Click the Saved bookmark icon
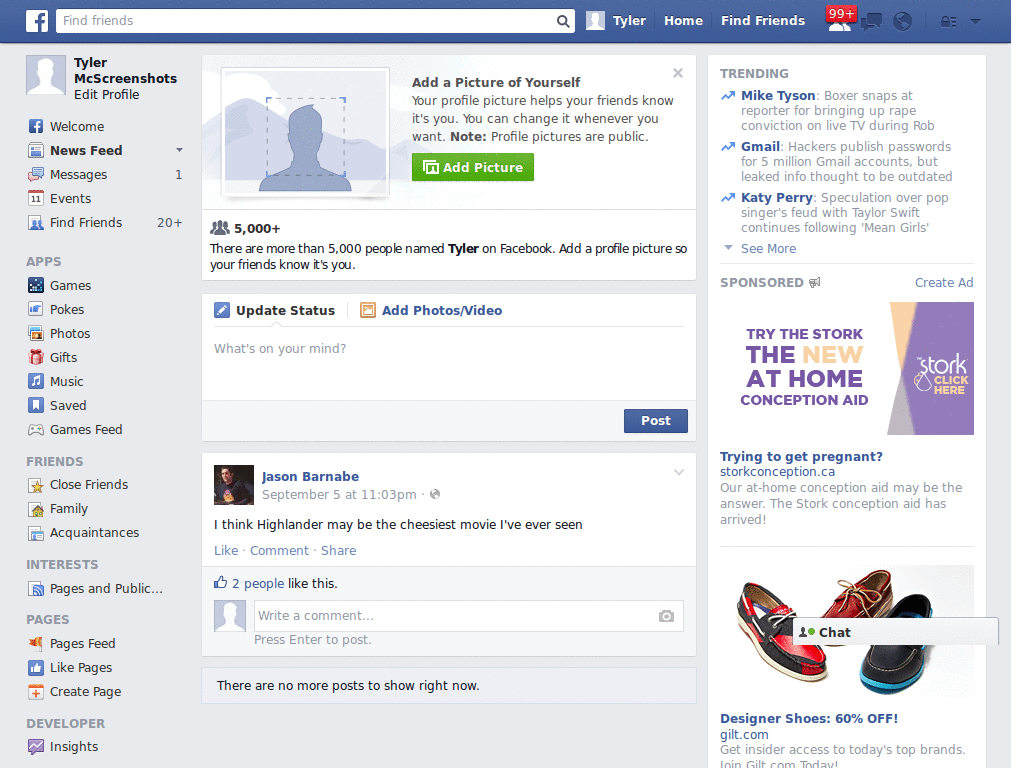The width and height of the screenshot is (1024, 768). [x=36, y=405]
